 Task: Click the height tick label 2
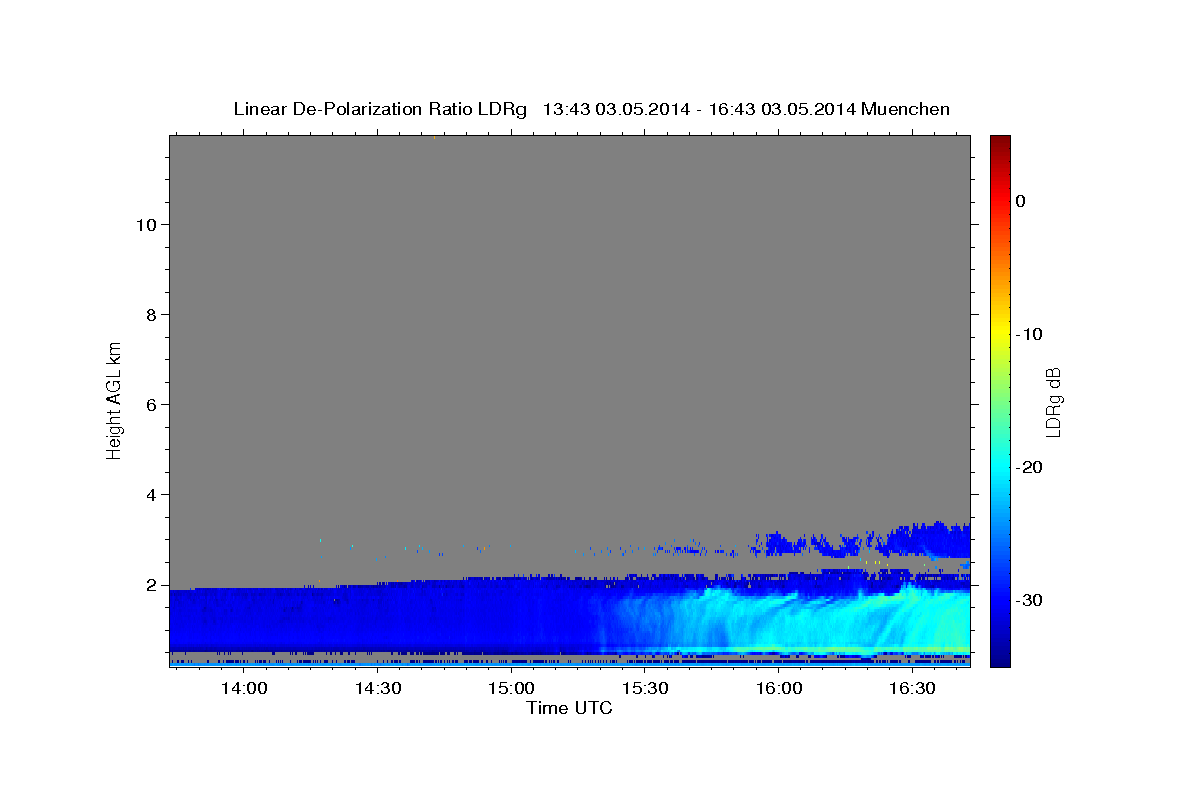151,585
